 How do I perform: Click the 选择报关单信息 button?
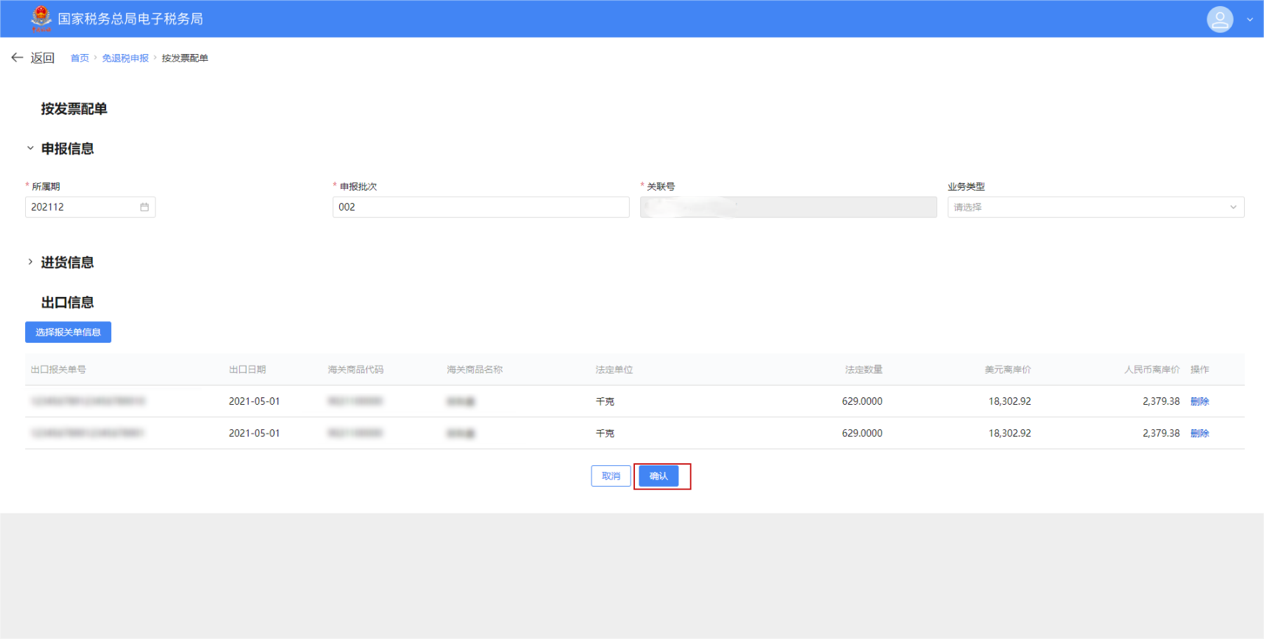point(68,332)
